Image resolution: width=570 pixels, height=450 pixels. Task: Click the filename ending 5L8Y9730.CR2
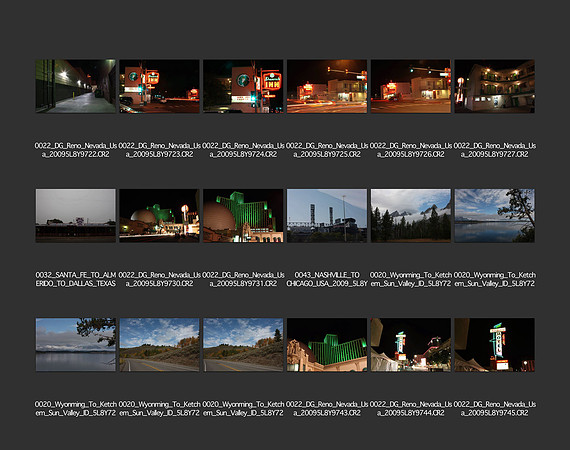click(x=159, y=279)
